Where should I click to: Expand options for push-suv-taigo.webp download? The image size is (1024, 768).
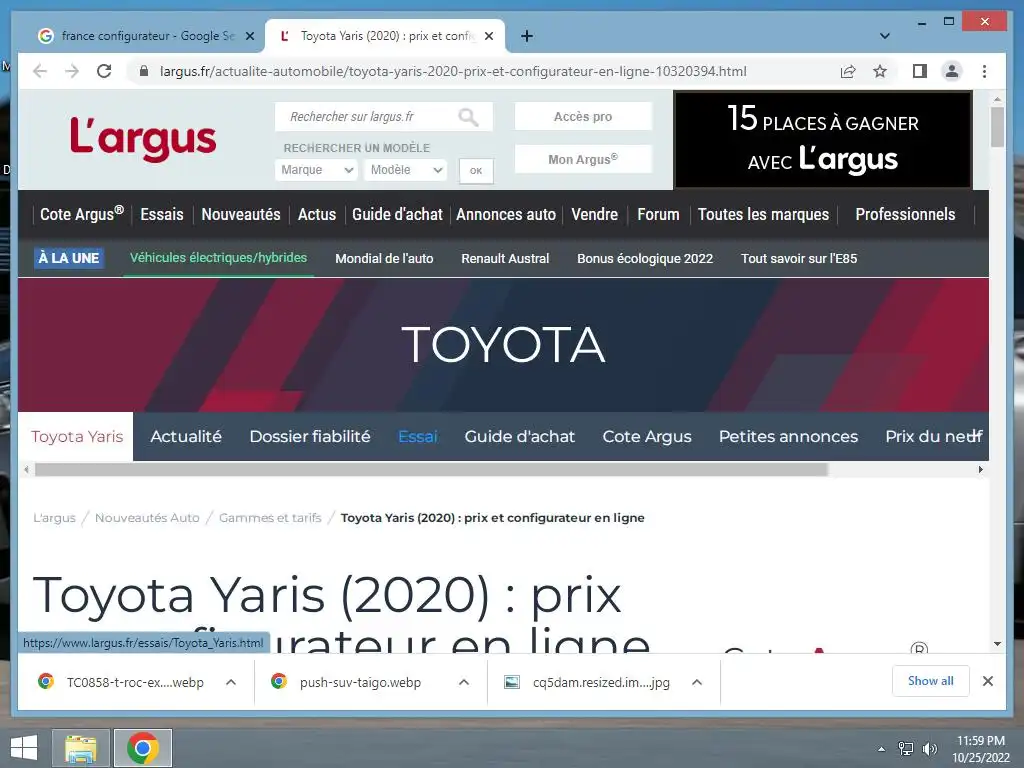[x=464, y=682]
